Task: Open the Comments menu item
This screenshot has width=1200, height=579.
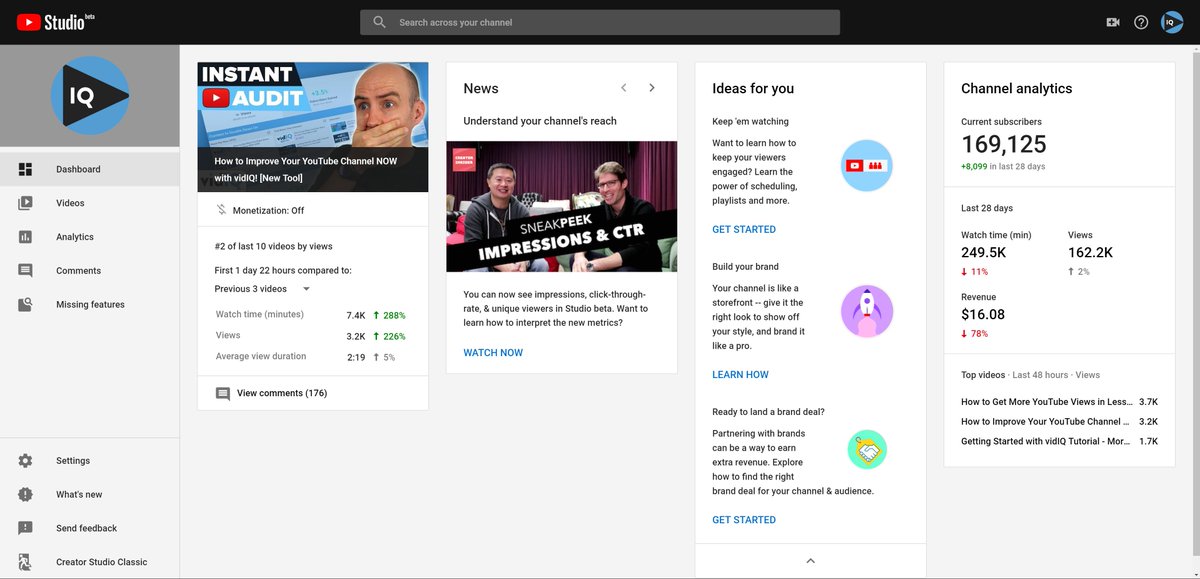Action: click(x=90, y=271)
